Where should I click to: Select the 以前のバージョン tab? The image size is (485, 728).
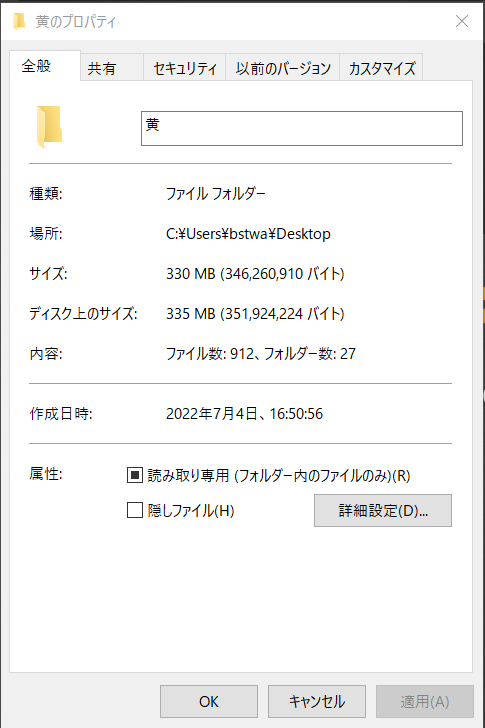(283, 68)
